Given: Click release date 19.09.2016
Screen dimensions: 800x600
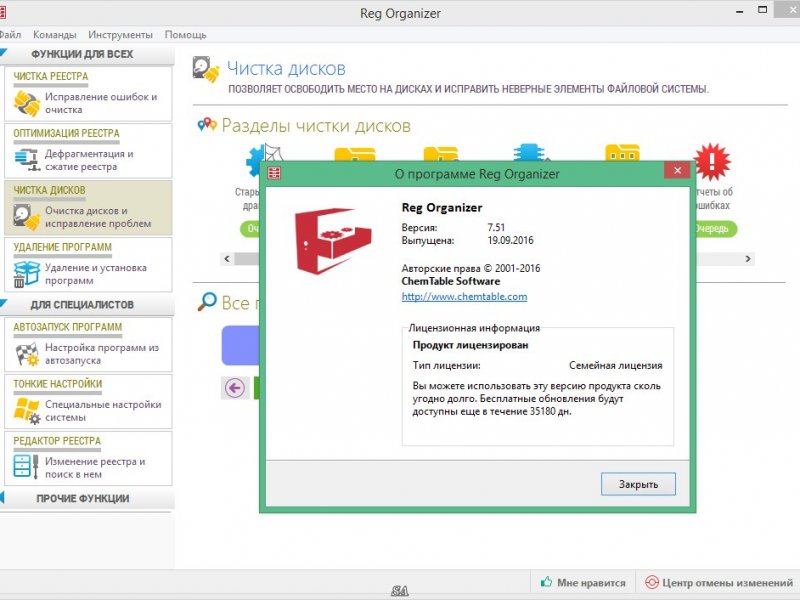Looking at the screenshot, I should [x=510, y=240].
